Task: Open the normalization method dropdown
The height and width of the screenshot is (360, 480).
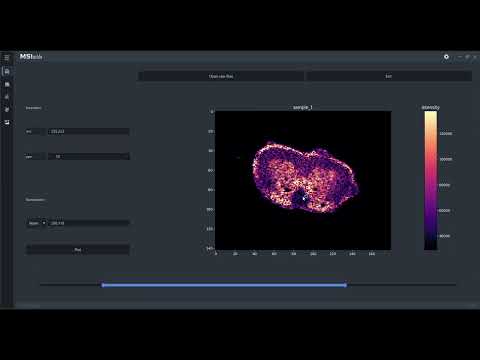Action: point(36,223)
